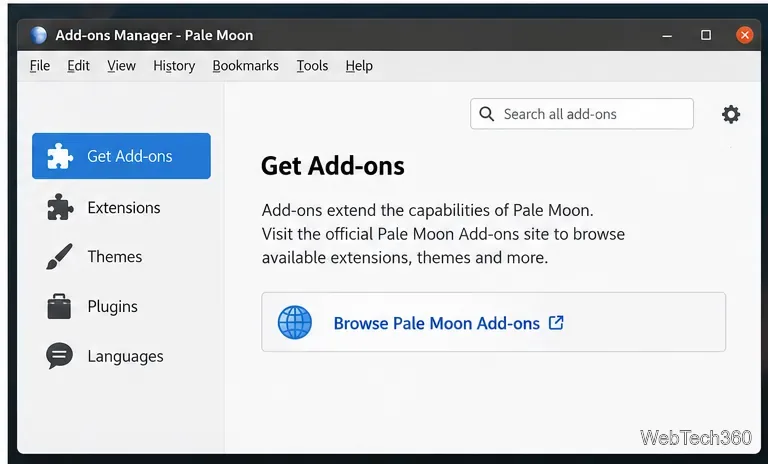Click the Extensions puzzle piece icon

tap(60, 207)
